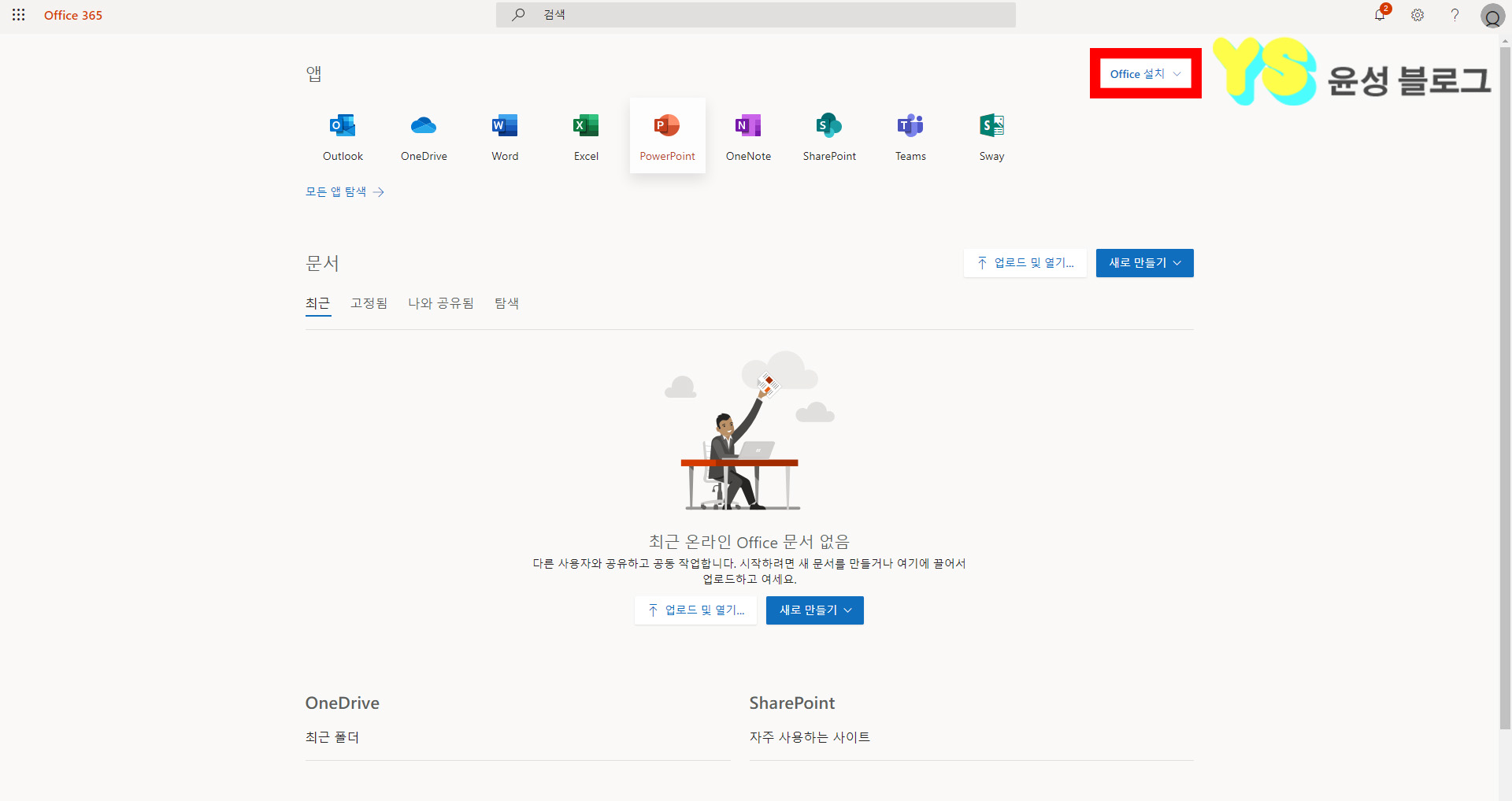Expand top 새로 만들기 dropdown
The height and width of the screenshot is (801, 1512).
(1145, 263)
